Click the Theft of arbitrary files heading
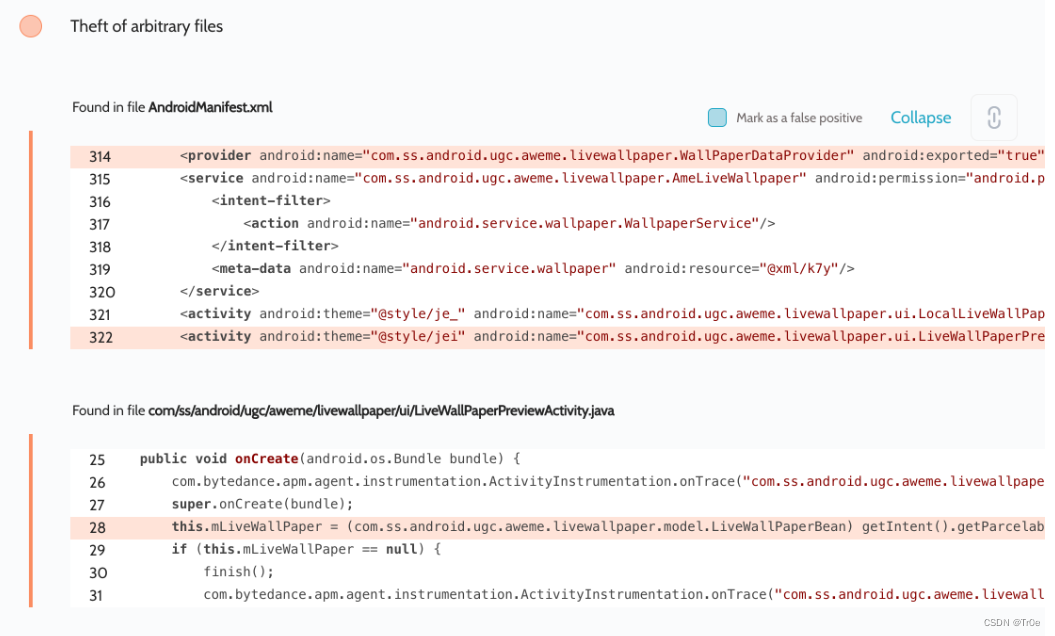This screenshot has height=636, width=1055. 146,26
